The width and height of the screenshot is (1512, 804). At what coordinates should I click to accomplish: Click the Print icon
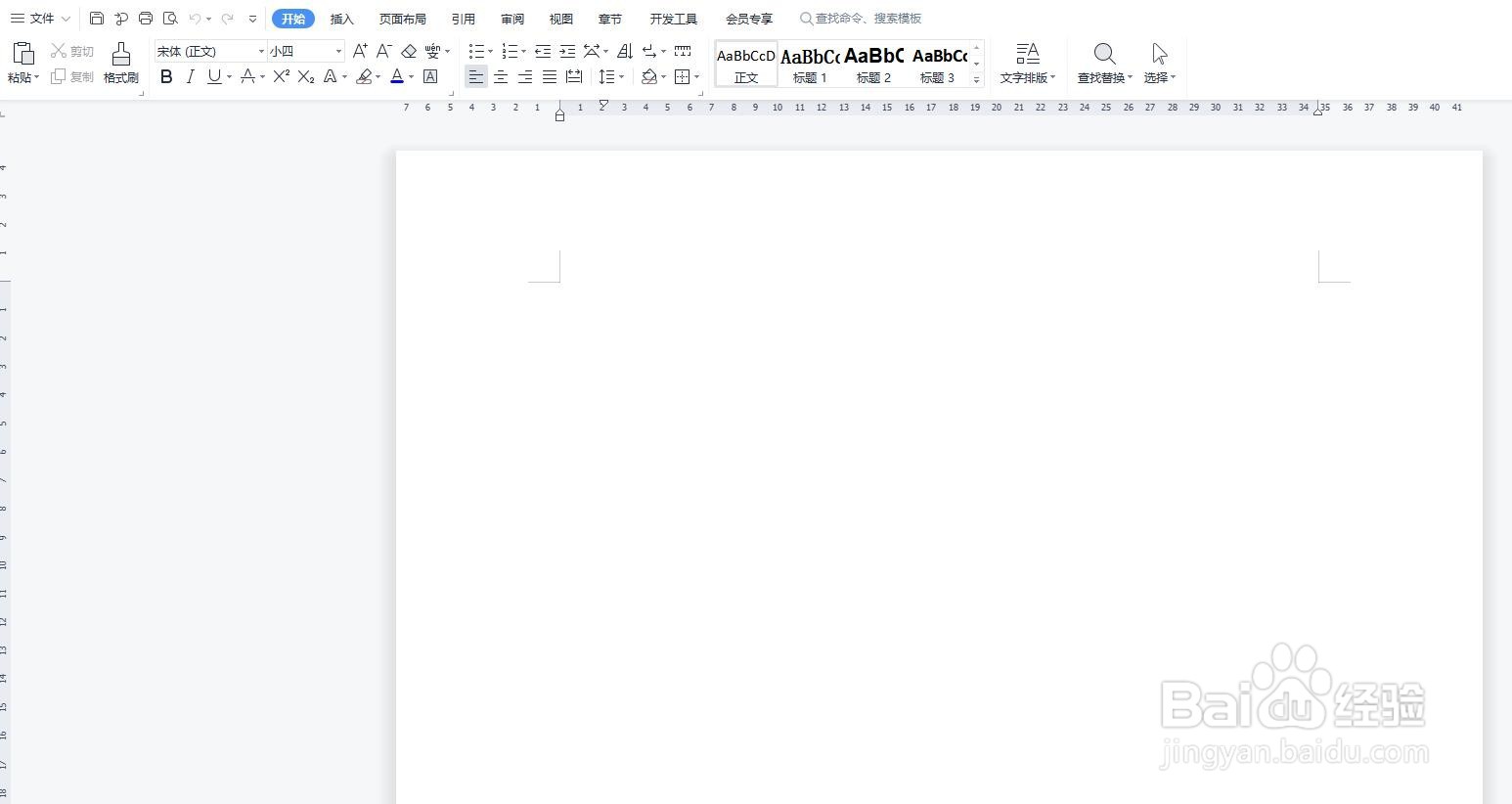pos(146,19)
